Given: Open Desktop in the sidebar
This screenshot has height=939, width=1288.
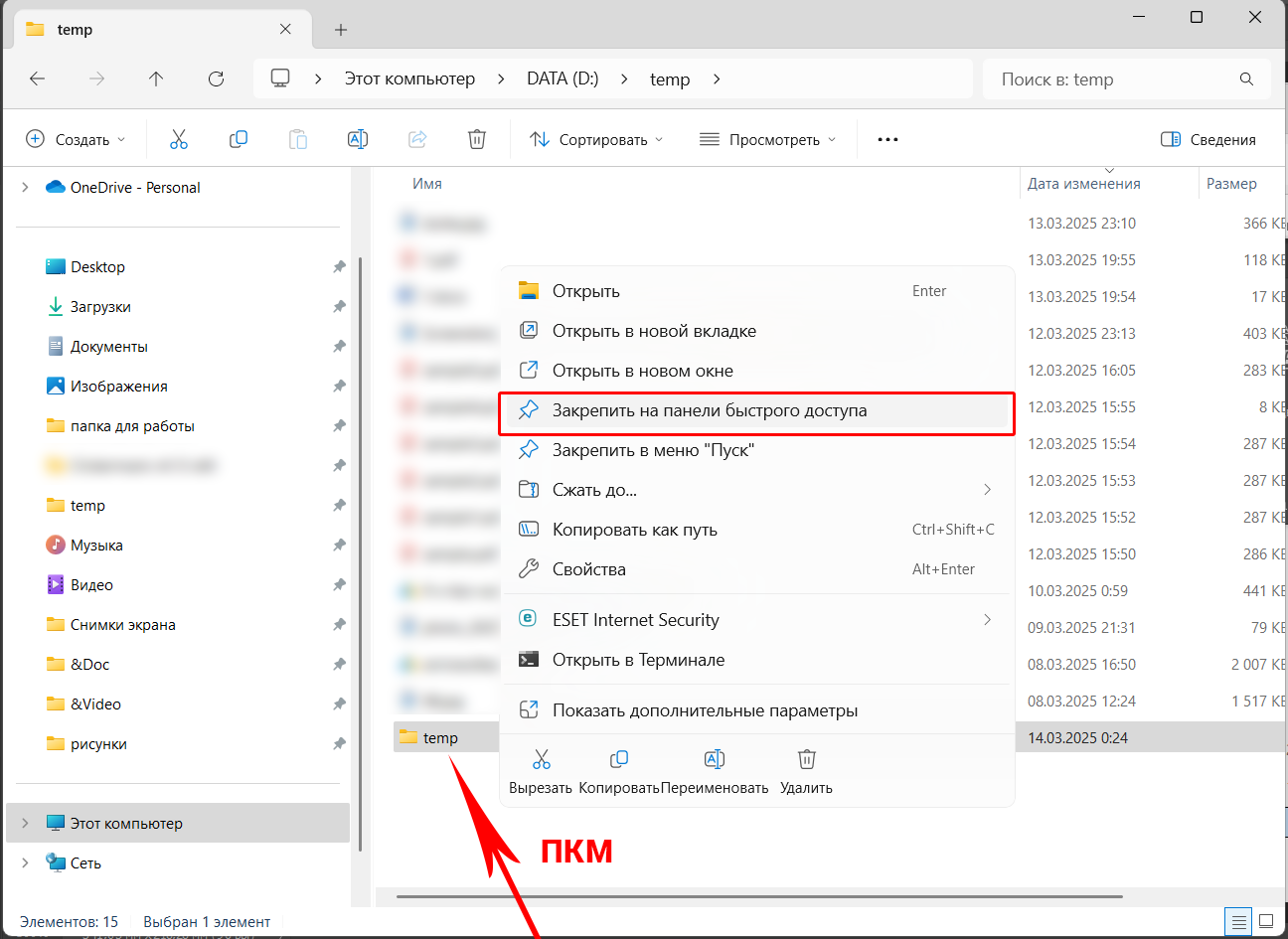Looking at the screenshot, I should pos(97,266).
